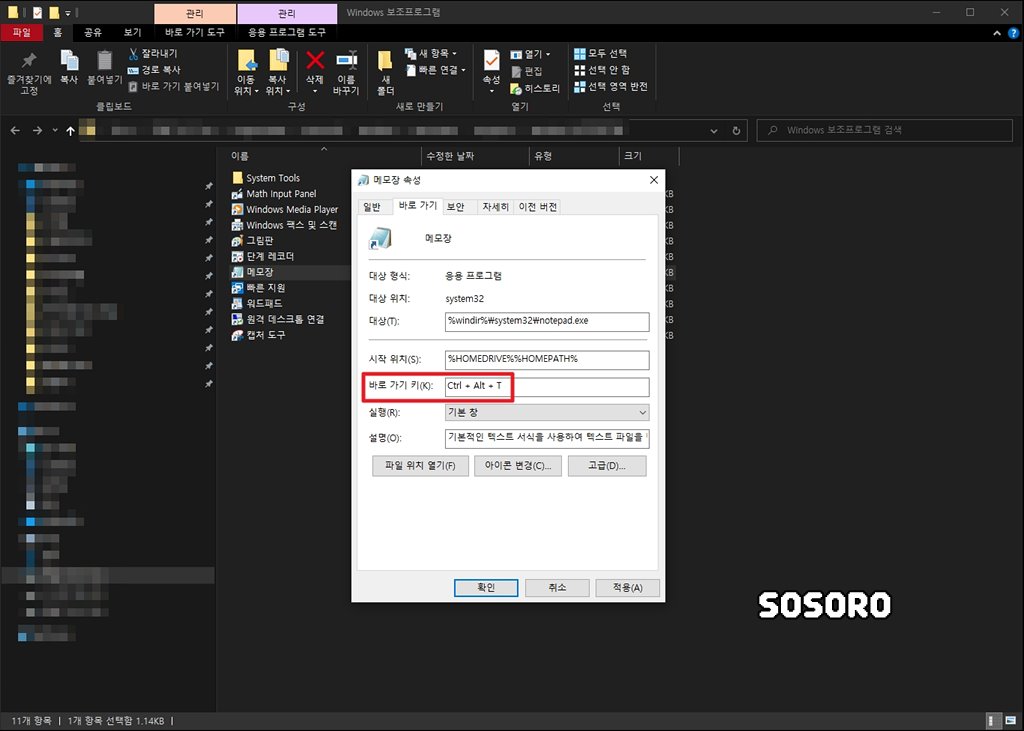1024x731 pixels.
Task: Open the 바로 가기 도구 ribbon tab
Action: pyautogui.click(x=195, y=32)
